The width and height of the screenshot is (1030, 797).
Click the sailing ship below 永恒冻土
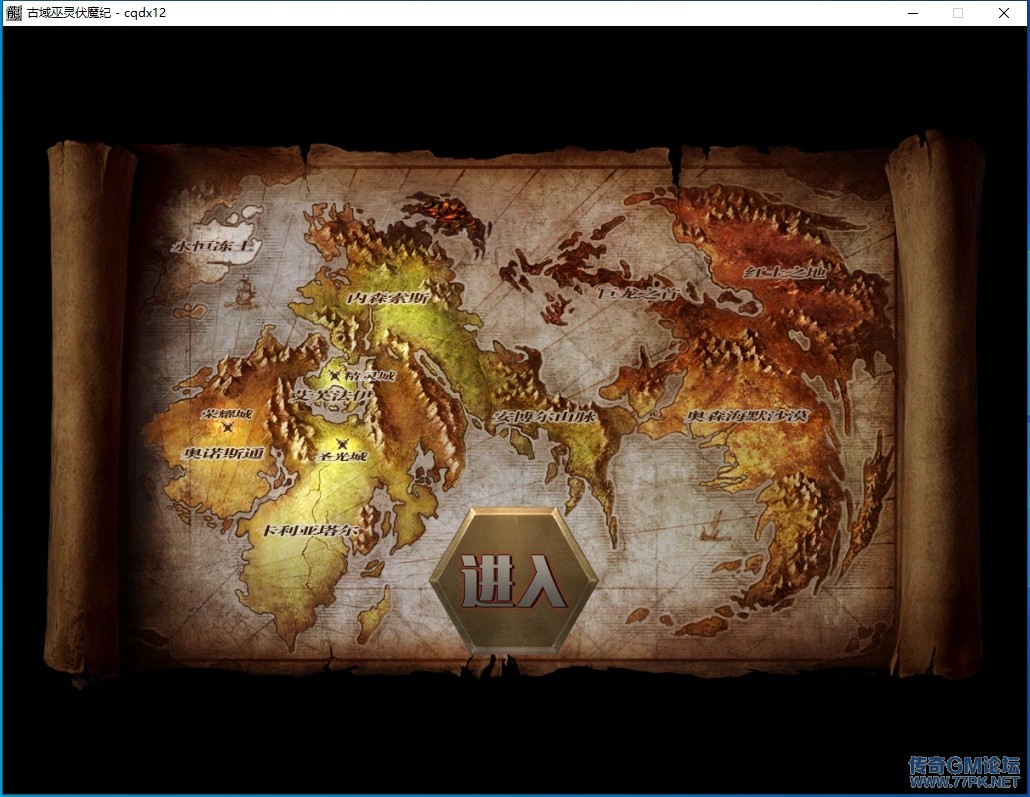(x=244, y=293)
